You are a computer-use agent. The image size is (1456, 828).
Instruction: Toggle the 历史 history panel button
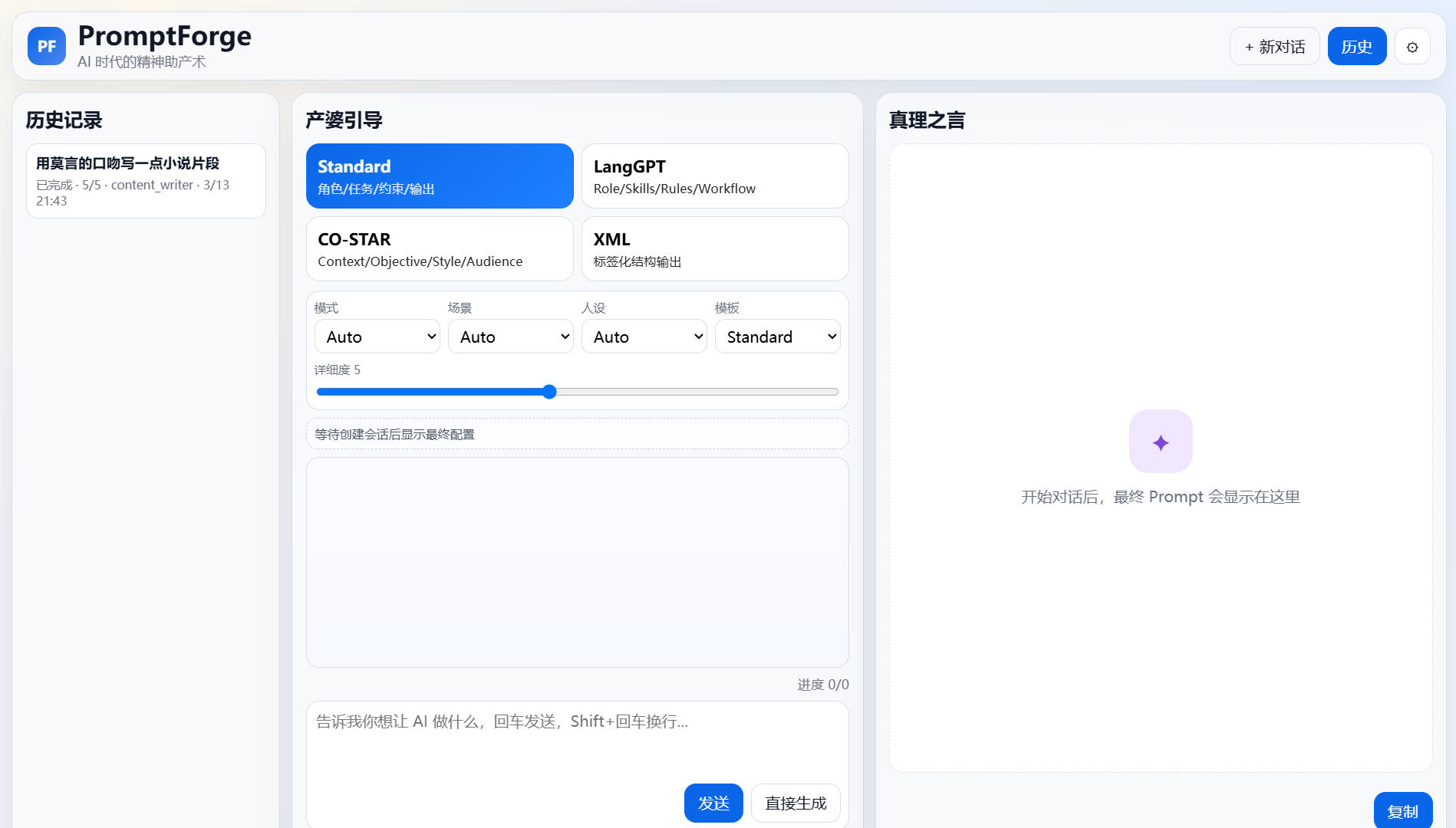point(1356,47)
